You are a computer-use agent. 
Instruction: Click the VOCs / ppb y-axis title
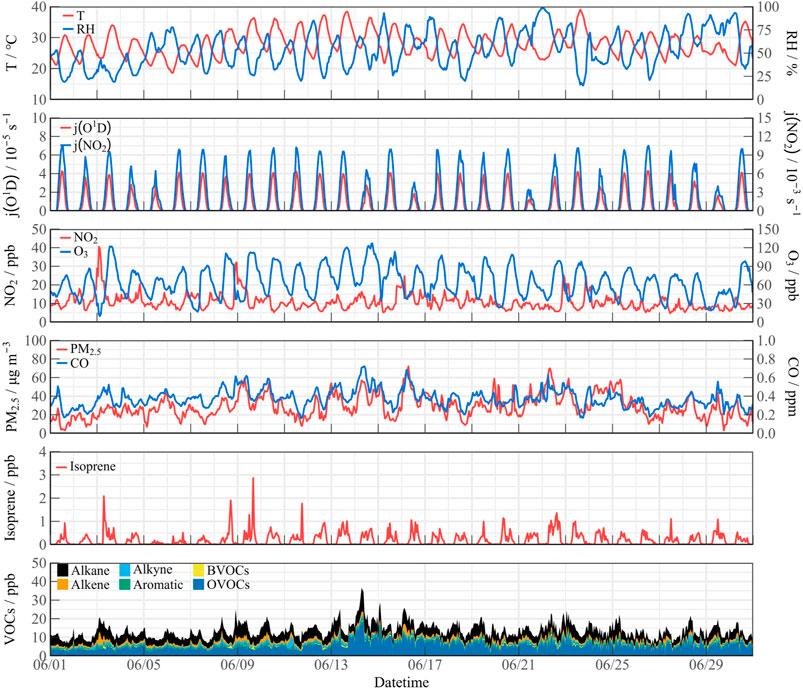click(11, 610)
